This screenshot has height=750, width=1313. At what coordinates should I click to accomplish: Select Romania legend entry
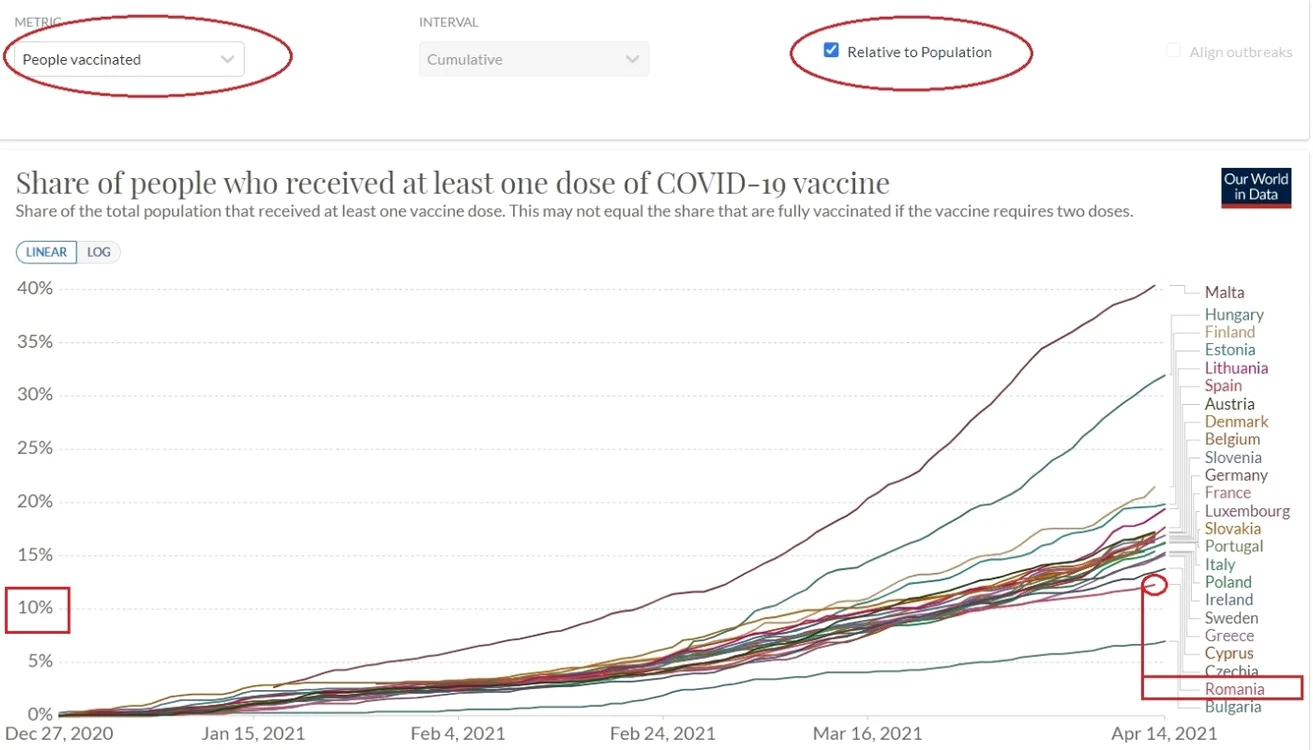pyautogui.click(x=1234, y=689)
